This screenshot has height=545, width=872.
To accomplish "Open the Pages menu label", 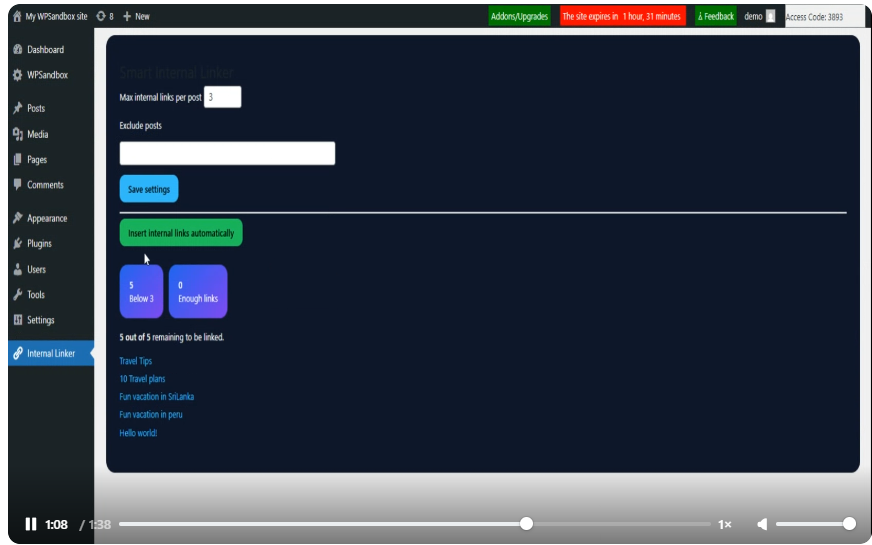I will click(37, 160).
